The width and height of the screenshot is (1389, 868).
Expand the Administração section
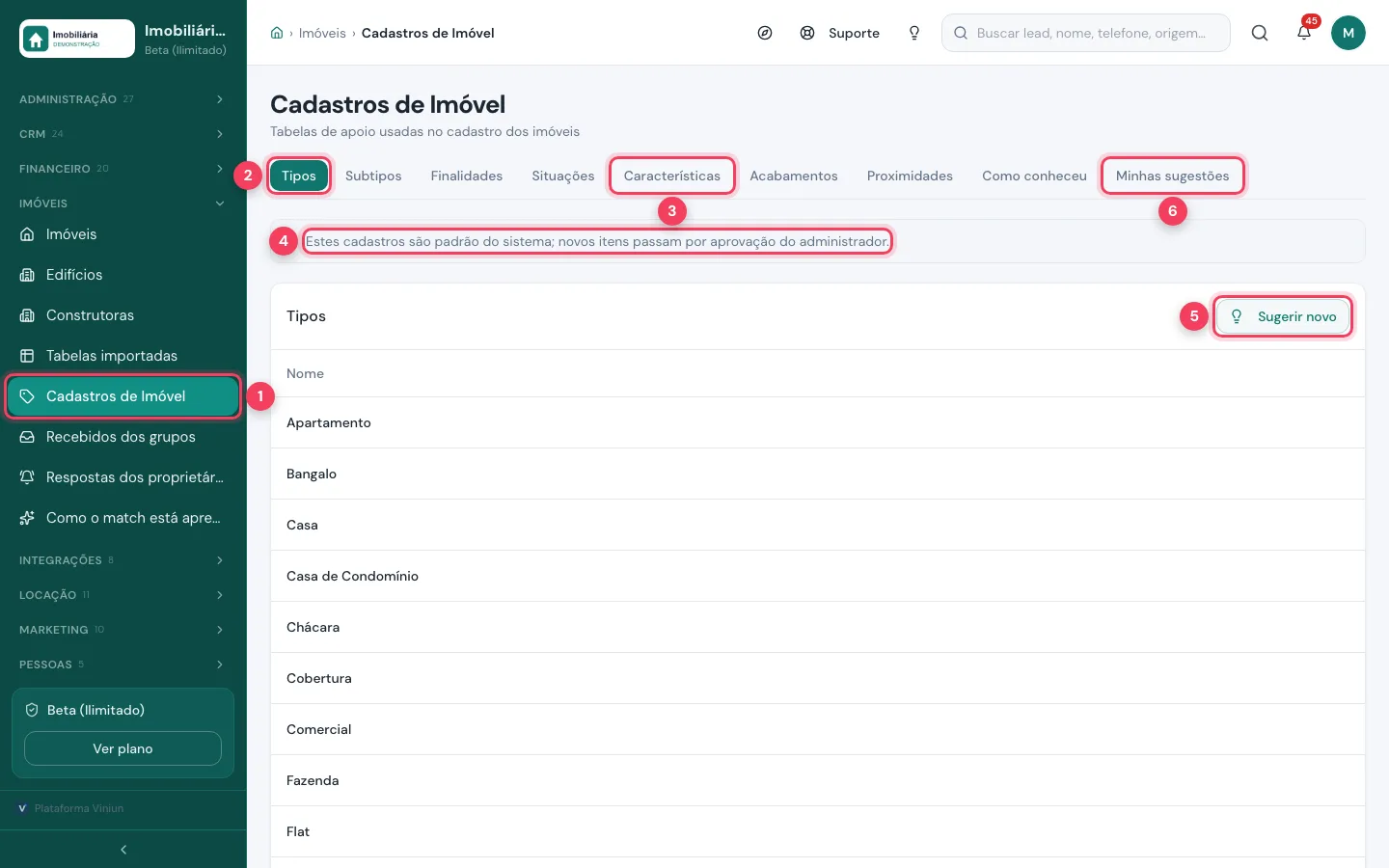point(123,99)
